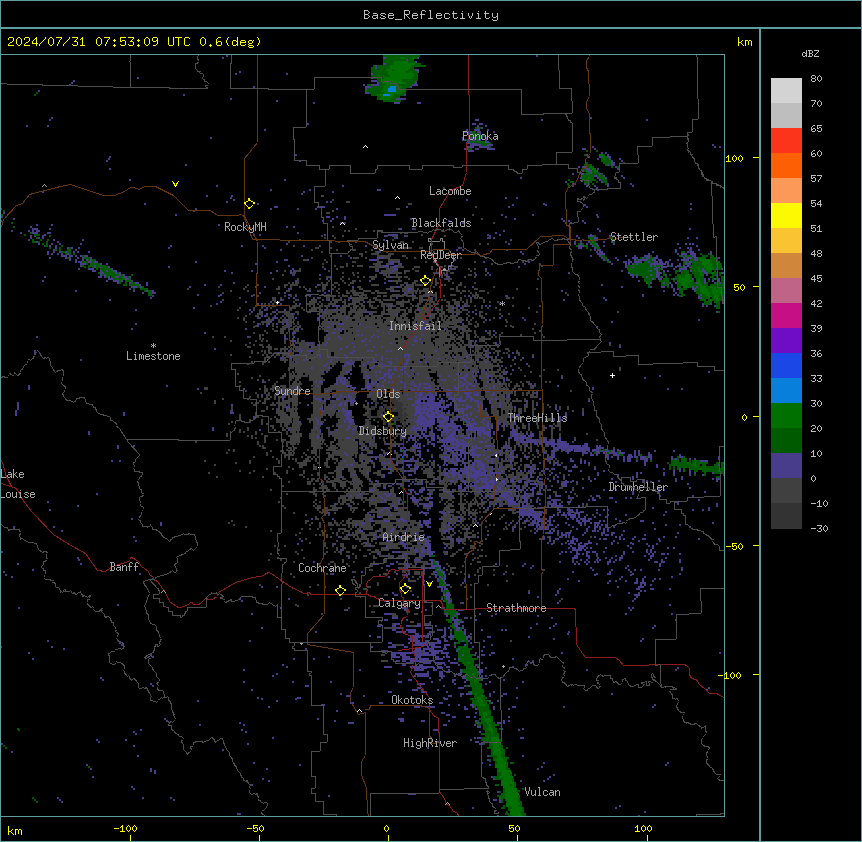Image resolution: width=862 pixels, height=842 pixels.
Task: Click the Didsbury city label
Action: (x=383, y=431)
